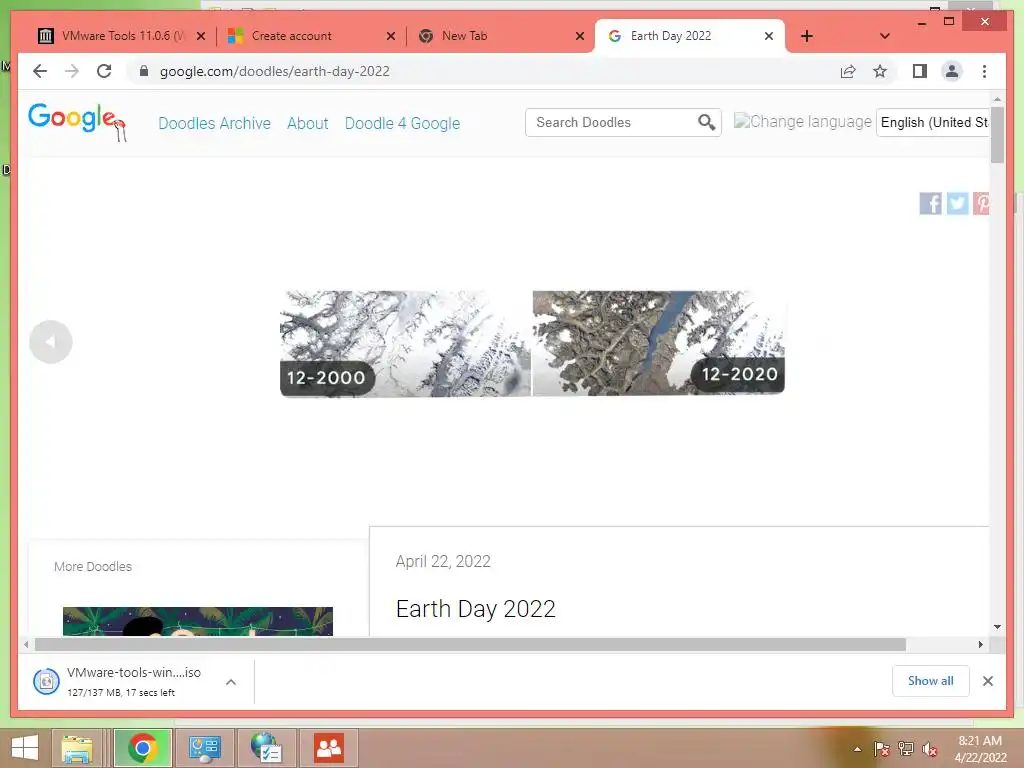Go back to the previous page
The width and height of the screenshot is (1024, 768).
[x=40, y=71]
